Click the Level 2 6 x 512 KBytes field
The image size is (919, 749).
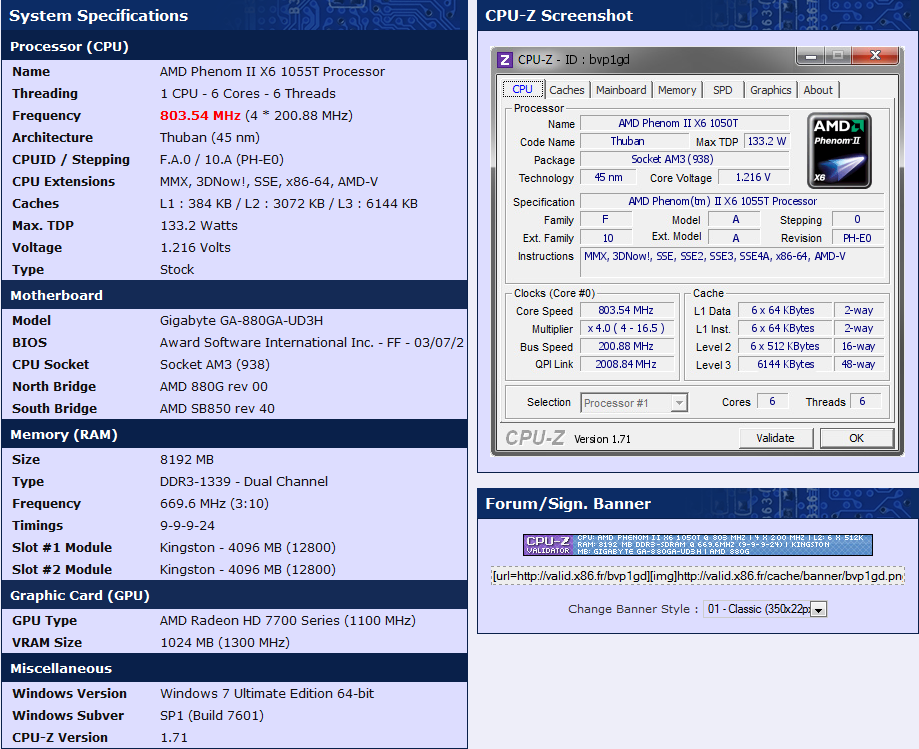[x=785, y=346]
